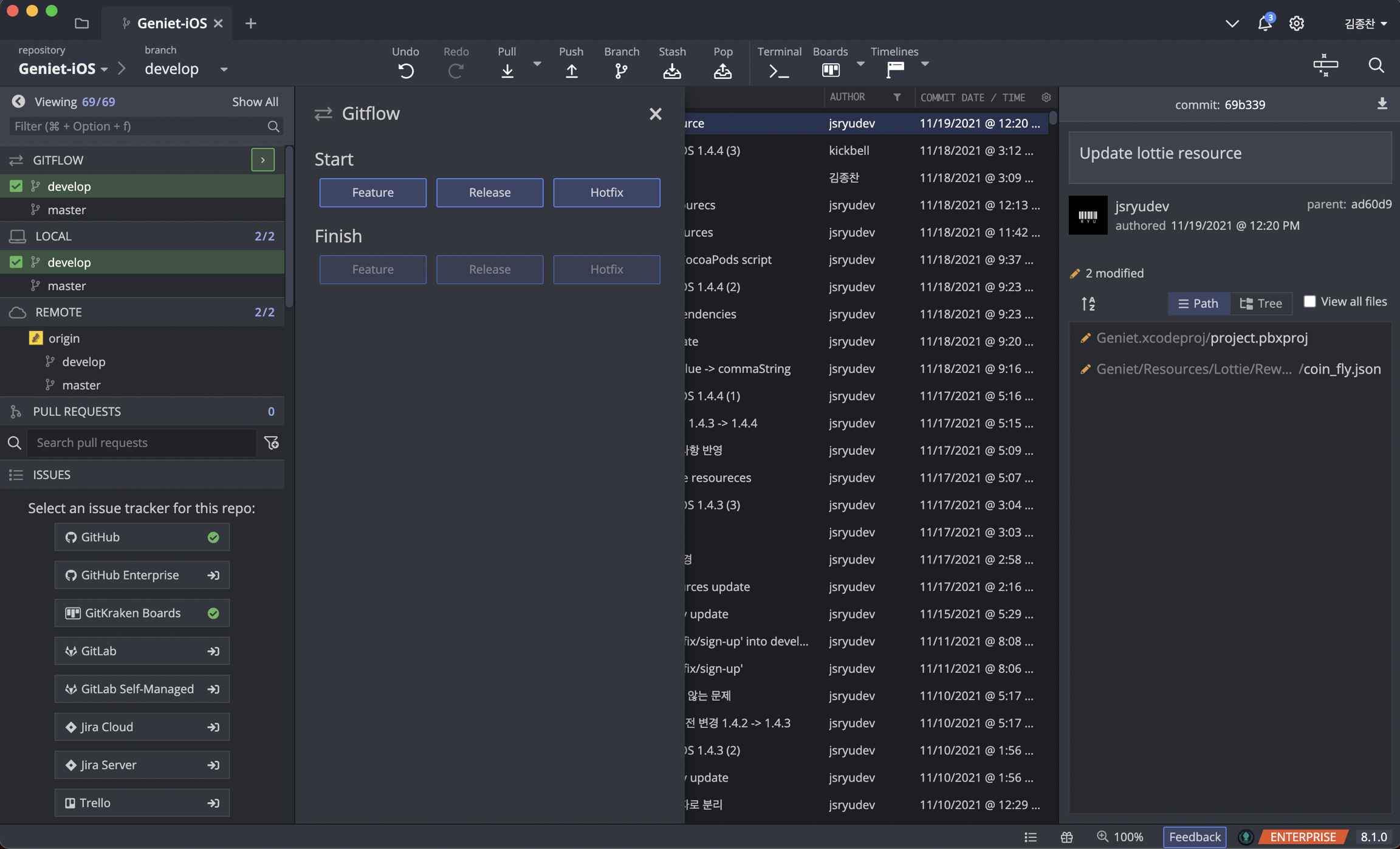Start a new Gitflow Feature

coord(372,193)
